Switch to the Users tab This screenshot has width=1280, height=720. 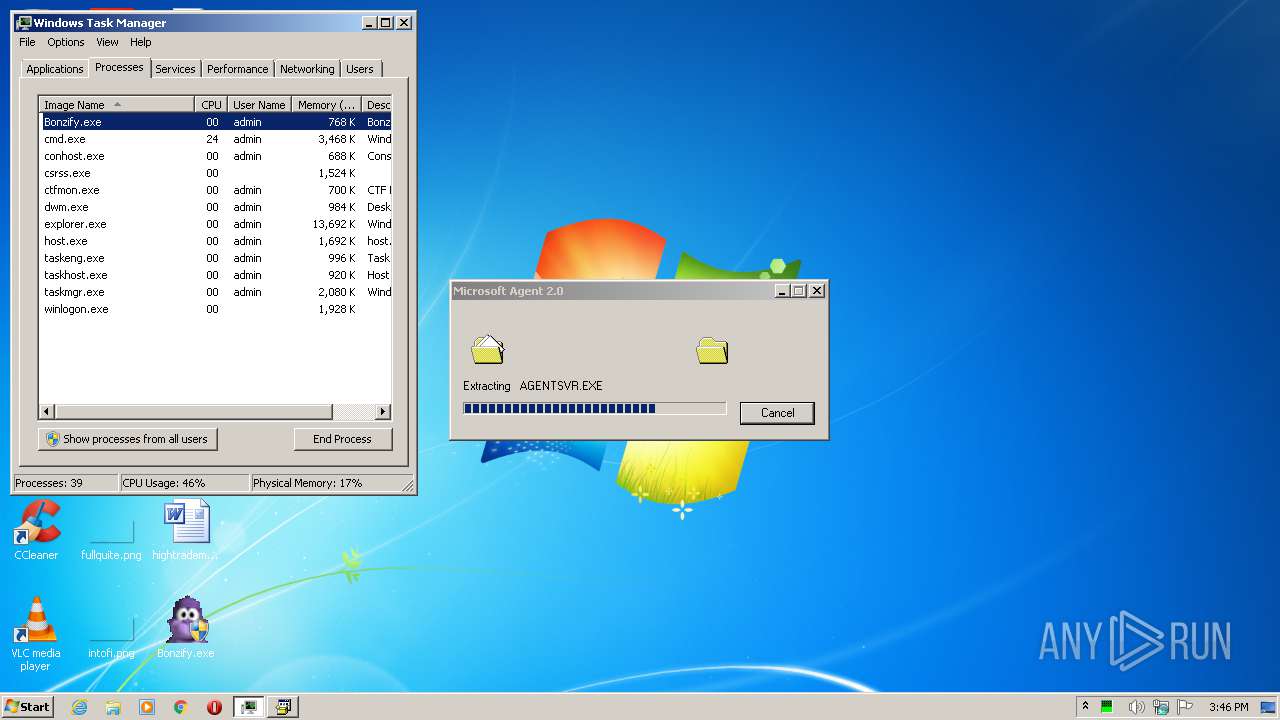[x=360, y=69]
